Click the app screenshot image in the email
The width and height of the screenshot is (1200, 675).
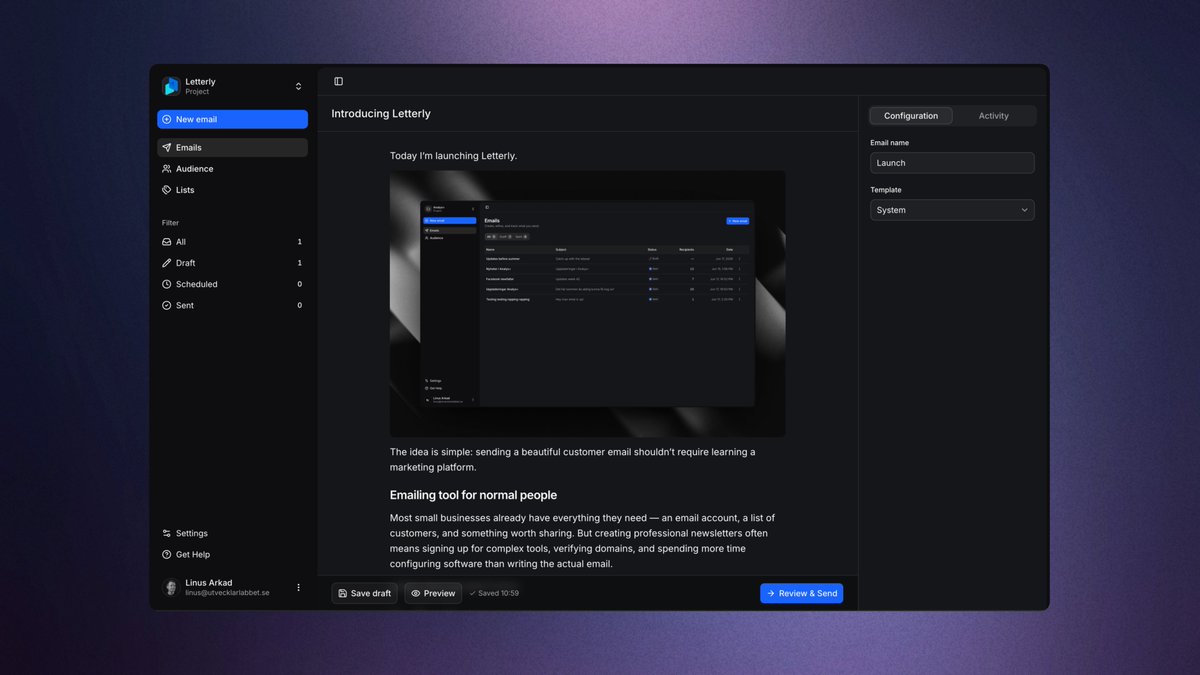coord(587,304)
